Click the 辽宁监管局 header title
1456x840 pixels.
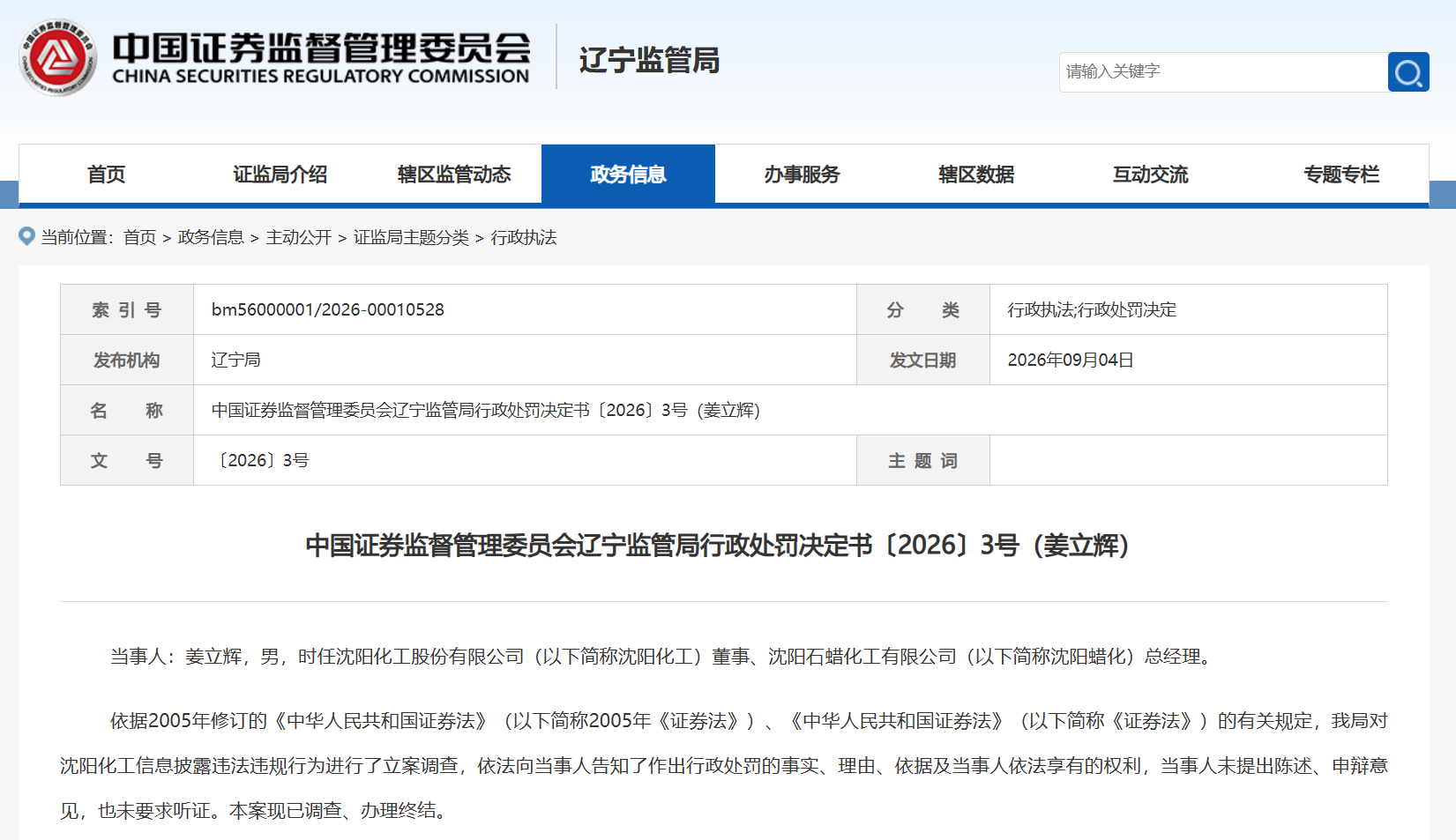649,60
